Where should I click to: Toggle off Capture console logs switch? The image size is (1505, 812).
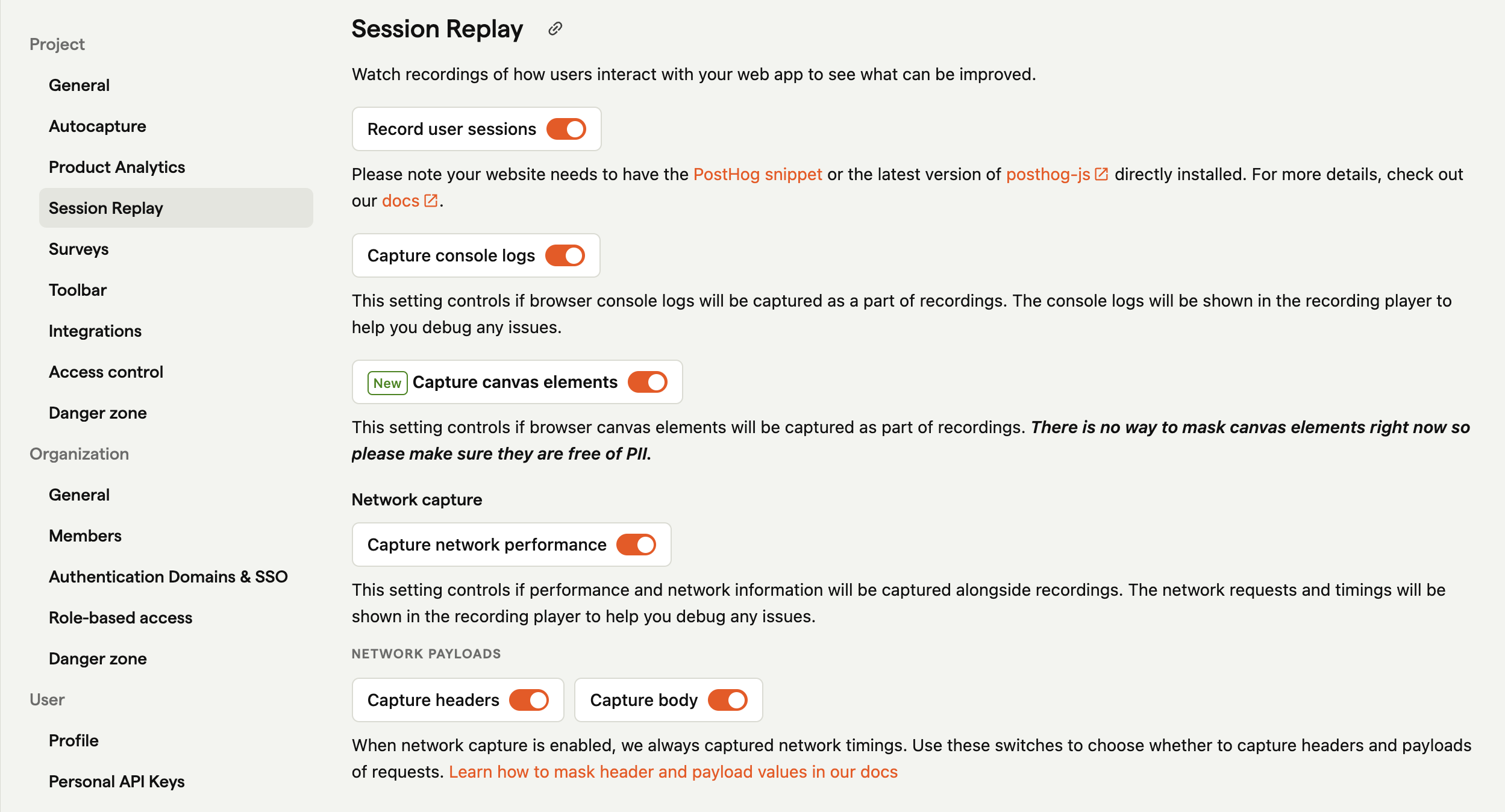(x=565, y=255)
